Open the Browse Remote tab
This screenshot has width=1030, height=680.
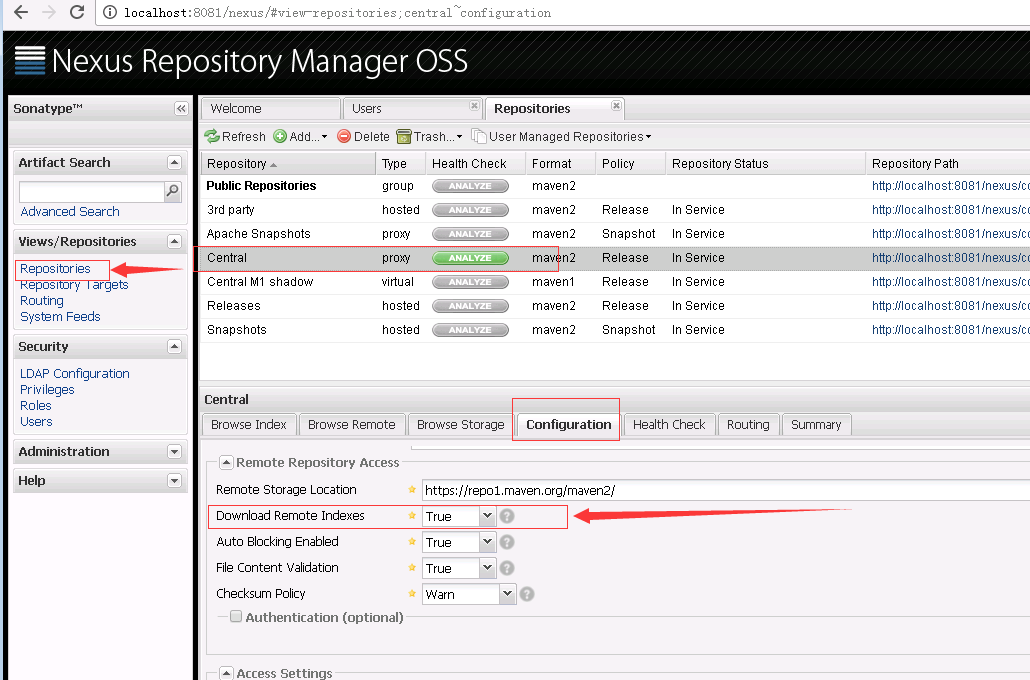coord(351,424)
